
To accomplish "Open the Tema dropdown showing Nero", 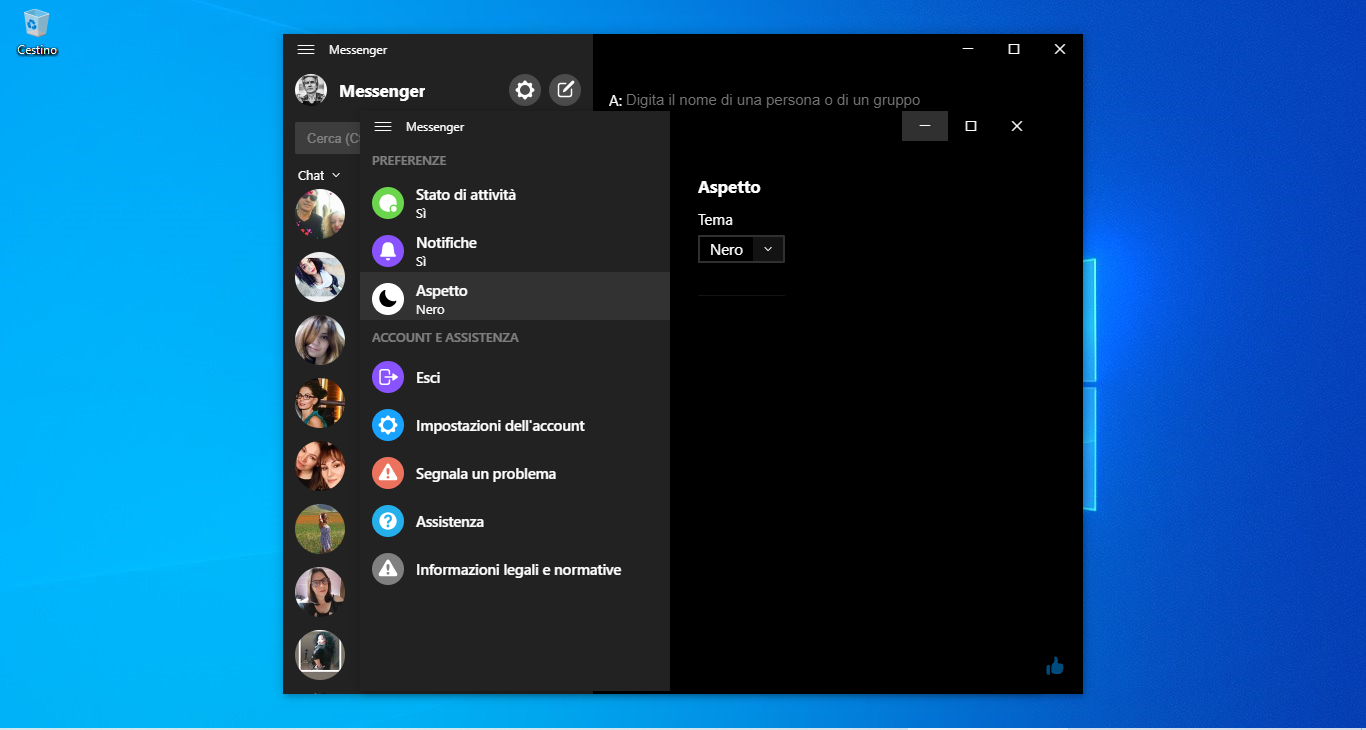I will [741, 249].
